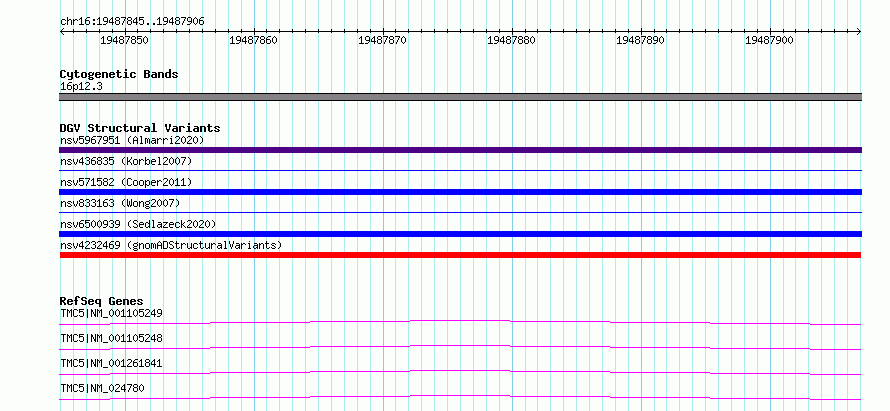This screenshot has width=890, height=411.
Task: Open transcript TMC5|NM_001105248 label
Action: (x=111, y=338)
